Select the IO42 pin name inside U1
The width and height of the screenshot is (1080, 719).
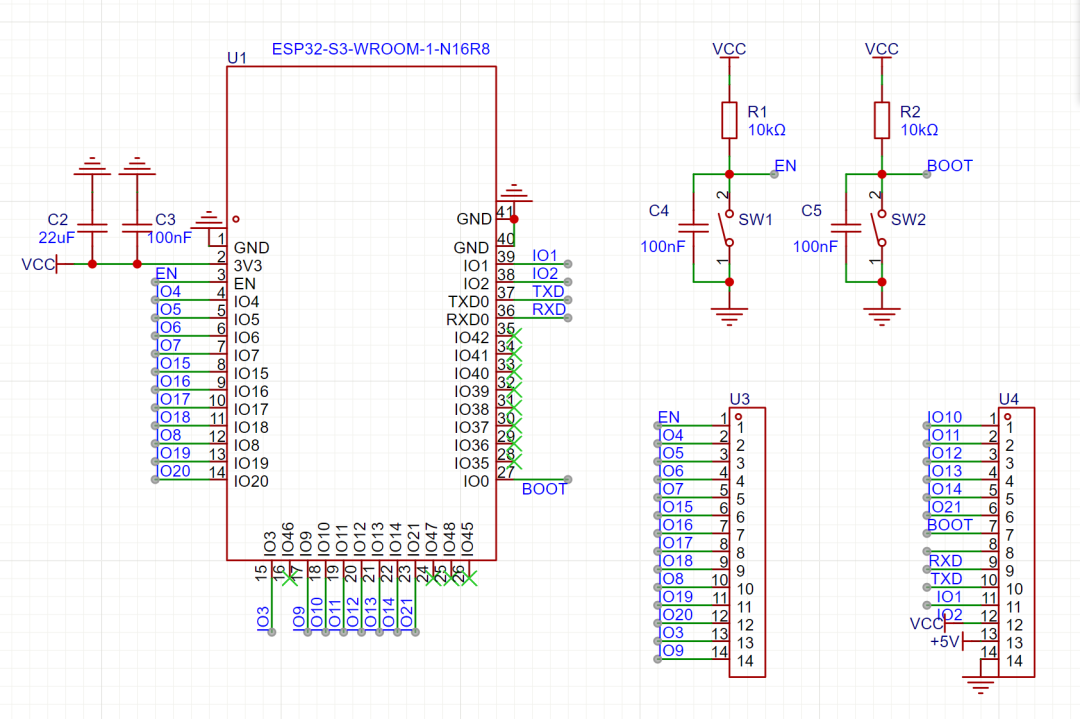tap(472, 337)
